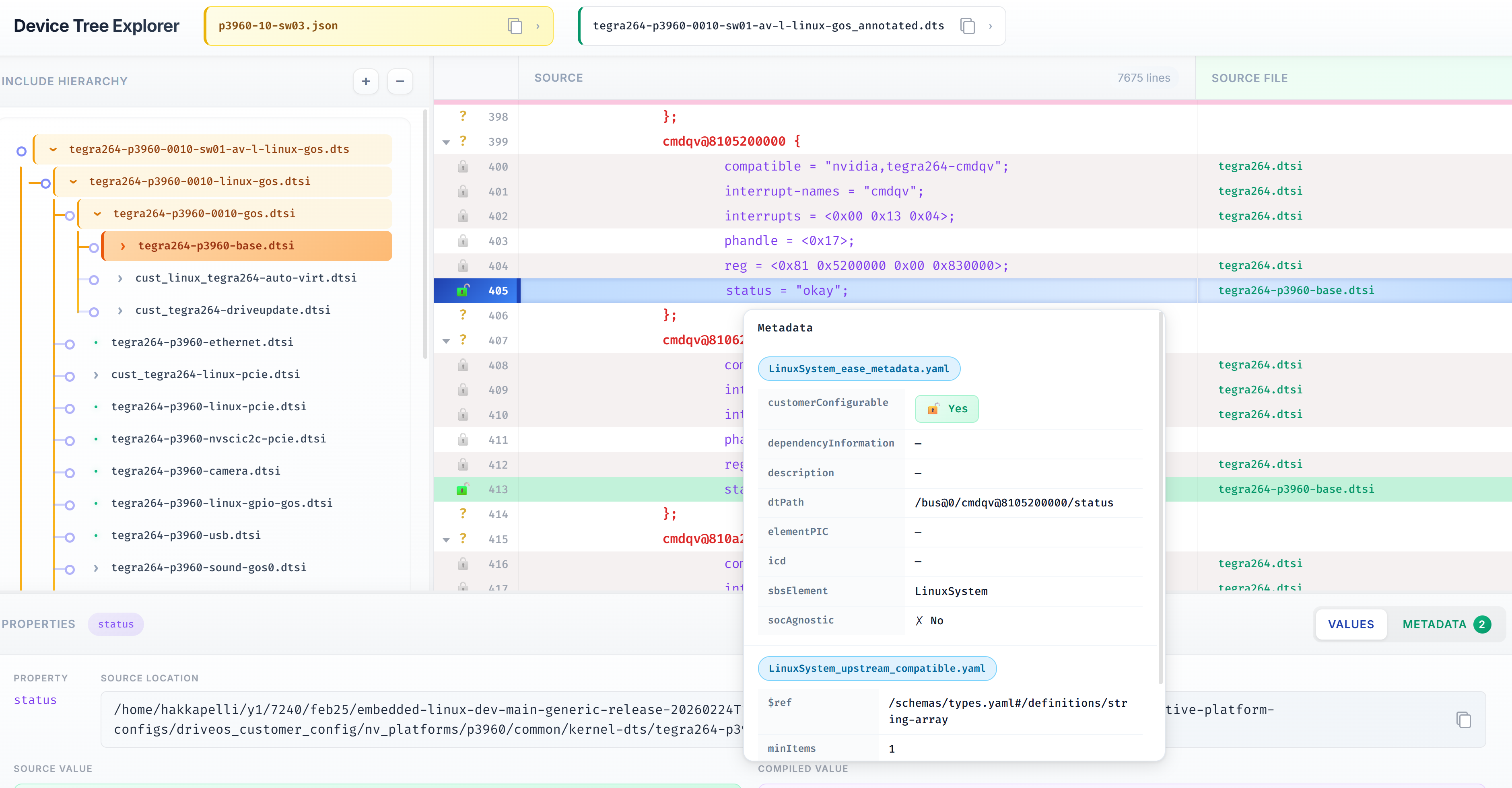Click the source location path field
The image size is (1512, 788).
793,719
